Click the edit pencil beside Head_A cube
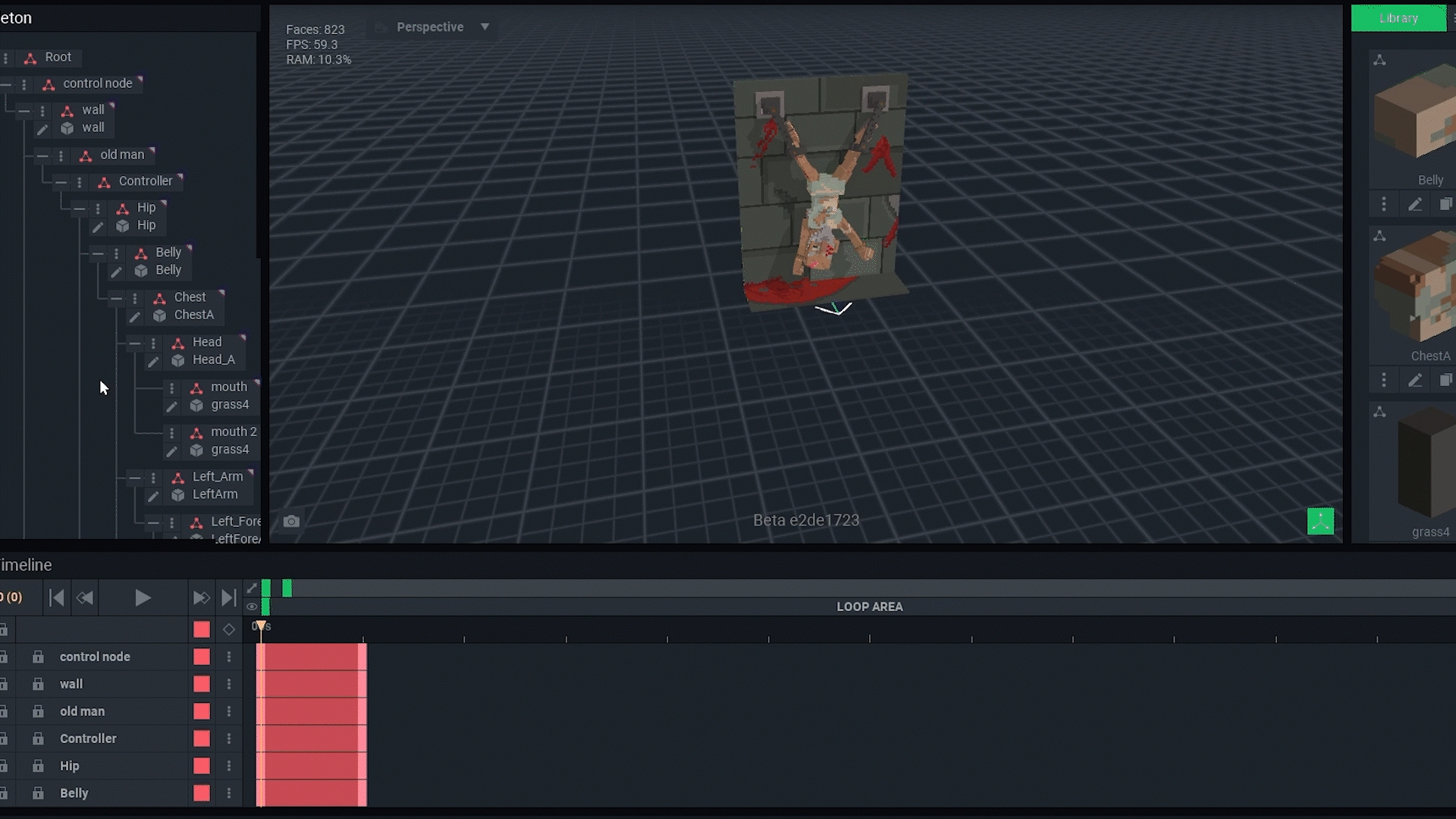Screen dimensions: 1456x819 153,361
